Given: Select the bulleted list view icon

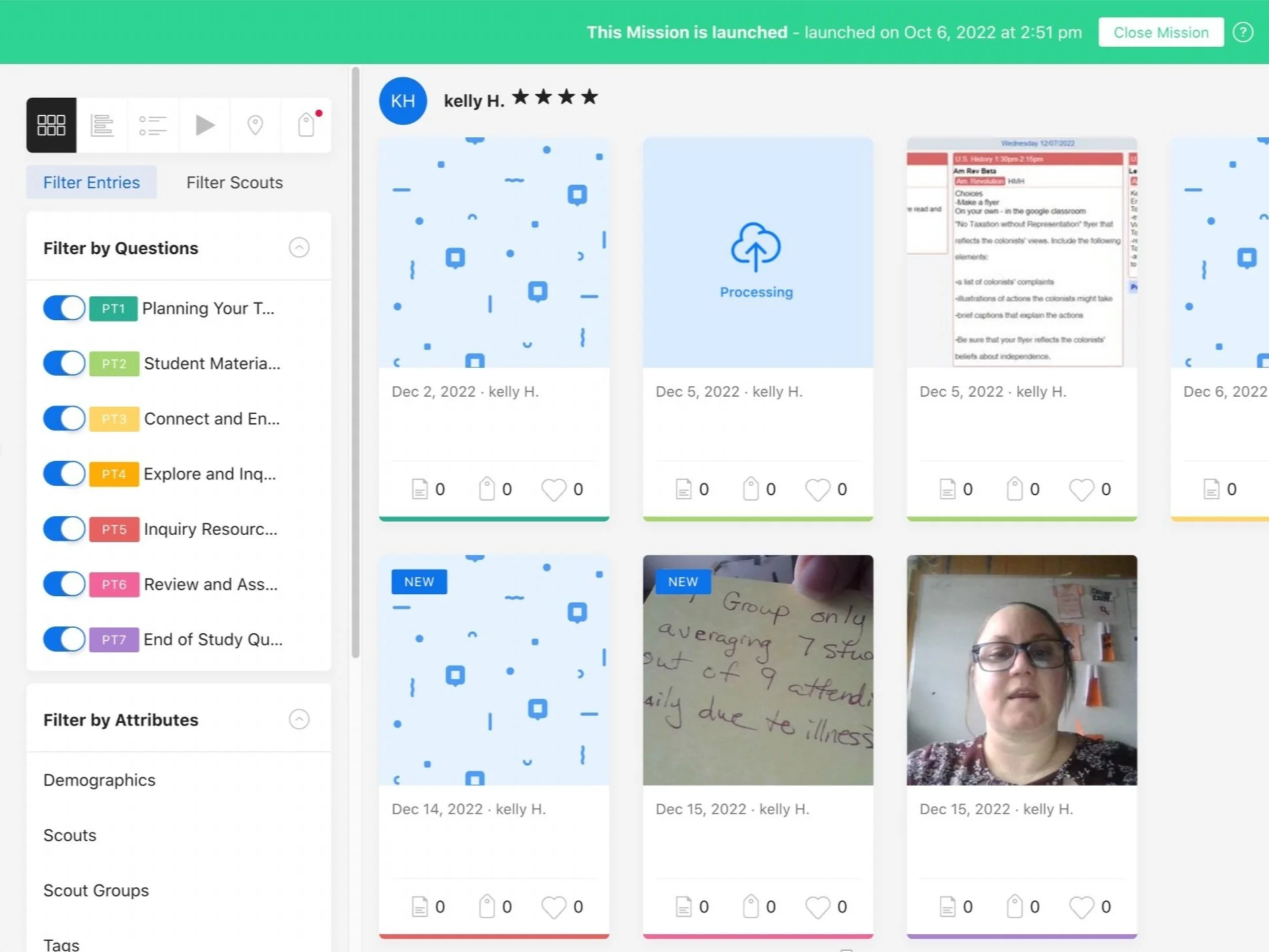Looking at the screenshot, I should coord(153,125).
